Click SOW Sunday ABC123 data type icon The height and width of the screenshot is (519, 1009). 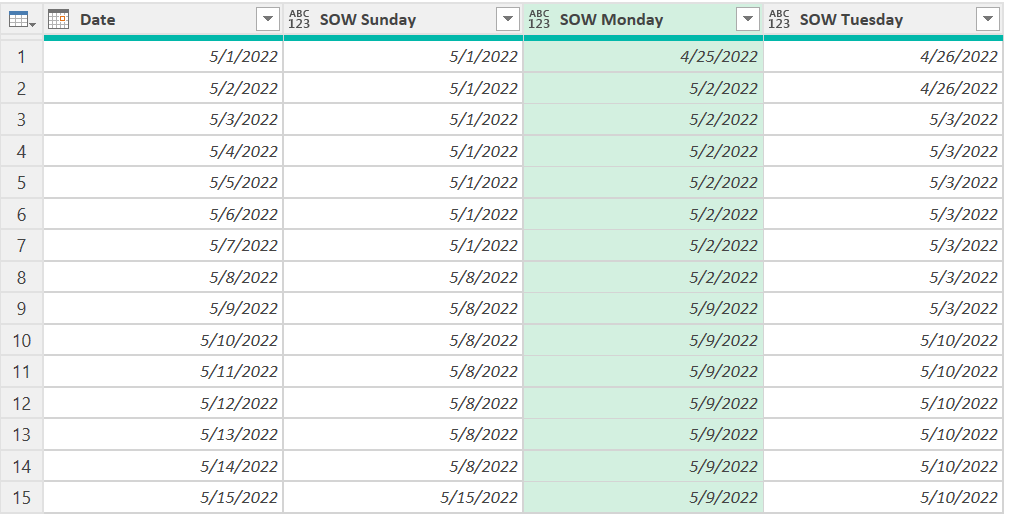(x=299, y=19)
